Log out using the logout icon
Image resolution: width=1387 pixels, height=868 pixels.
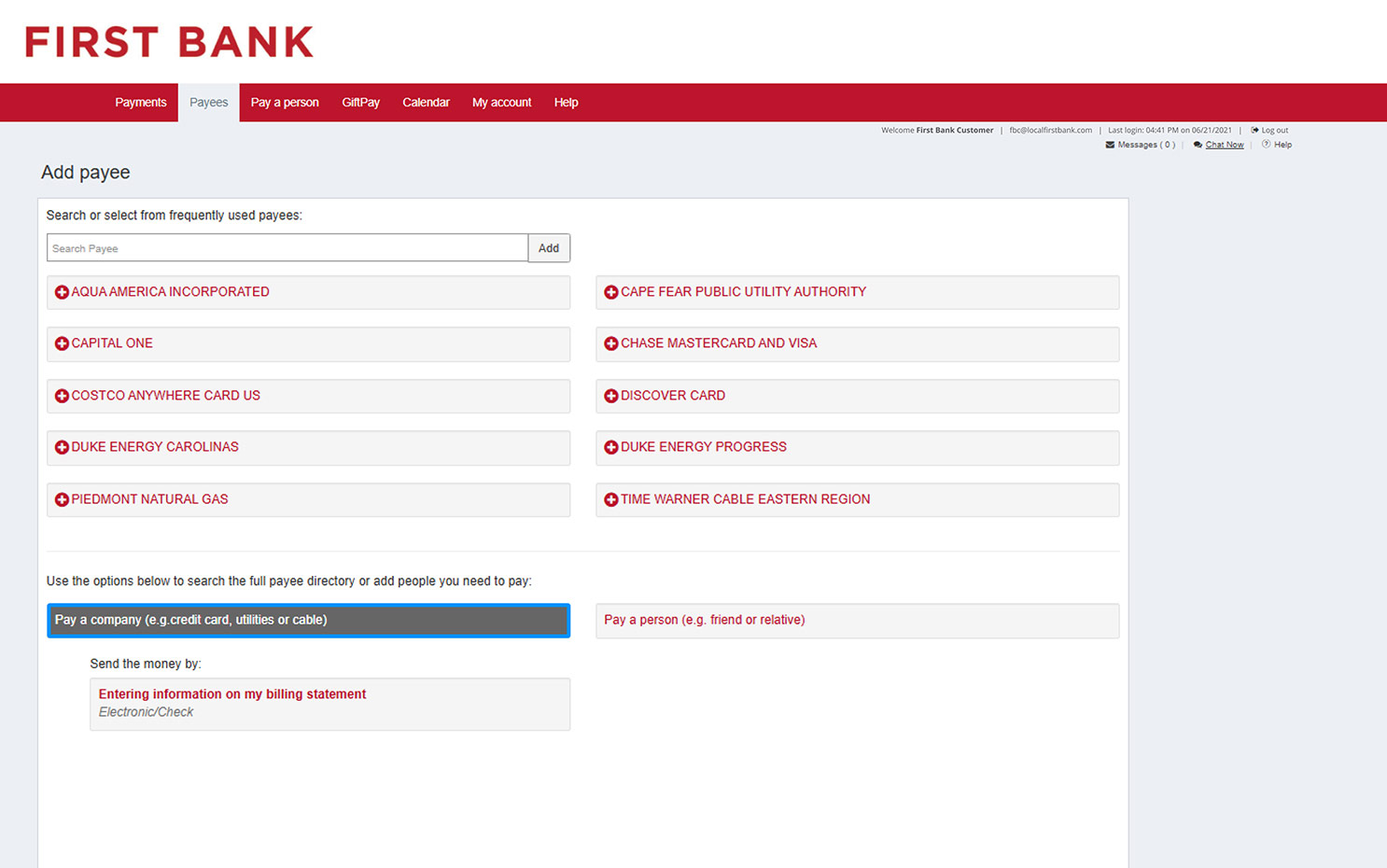coord(1255,130)
